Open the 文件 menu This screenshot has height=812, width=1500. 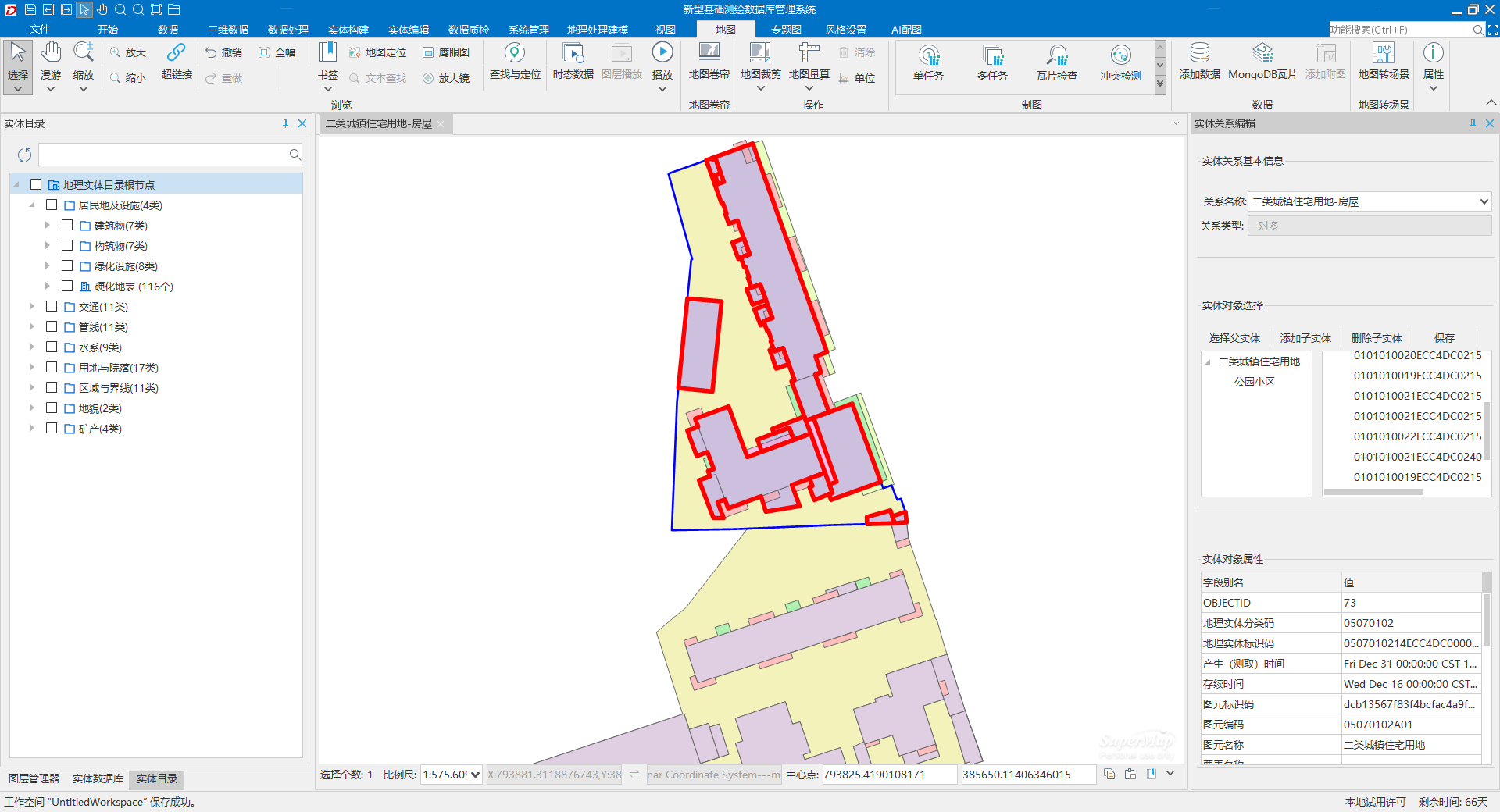tap(39, 30)
